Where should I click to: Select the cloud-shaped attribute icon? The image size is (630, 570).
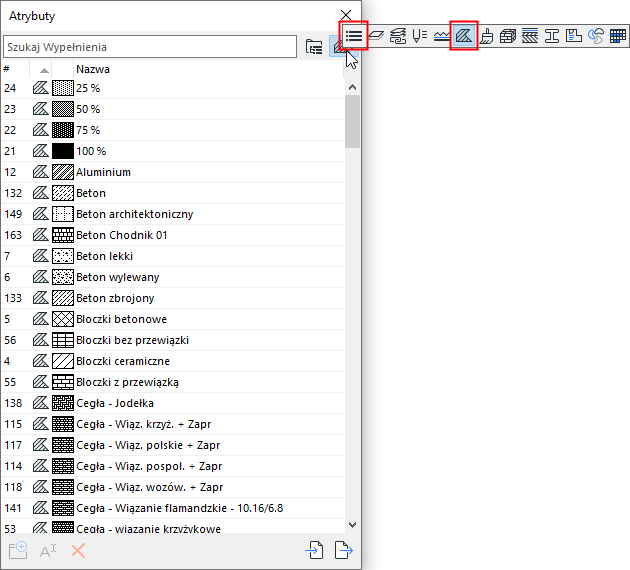(x=595, y=36)
